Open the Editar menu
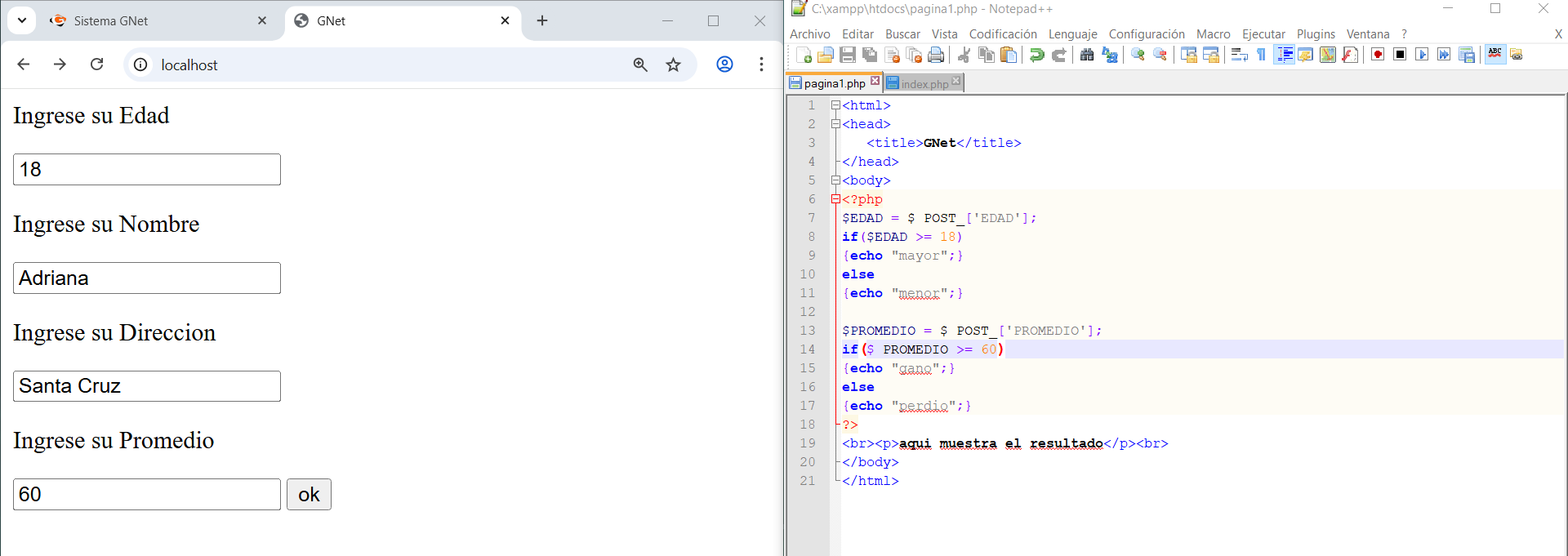This screenshot has width=1568, height=556. coord(857,34)
